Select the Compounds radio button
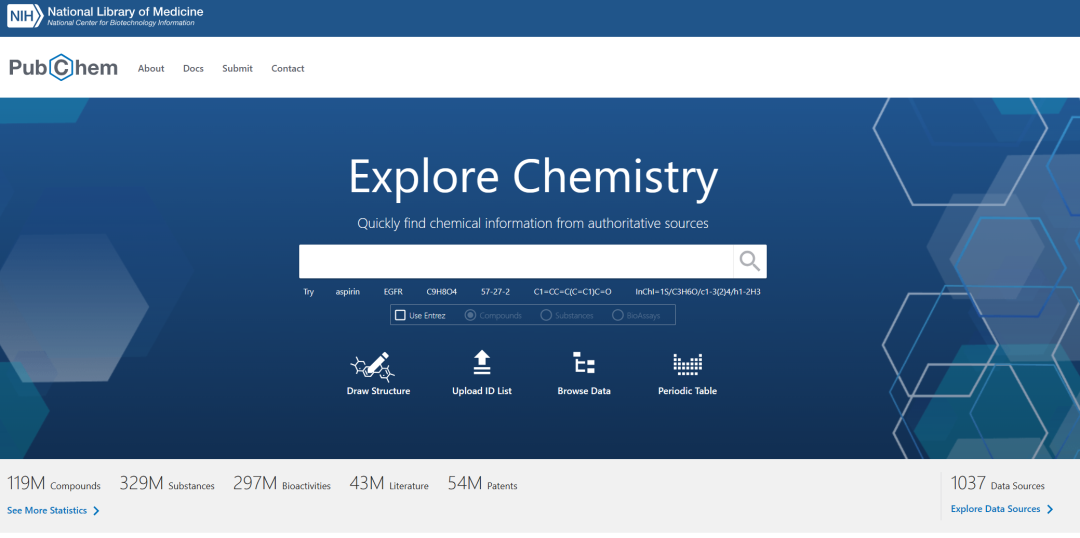This screenshot has height=538, width=1080. point(470,315)
